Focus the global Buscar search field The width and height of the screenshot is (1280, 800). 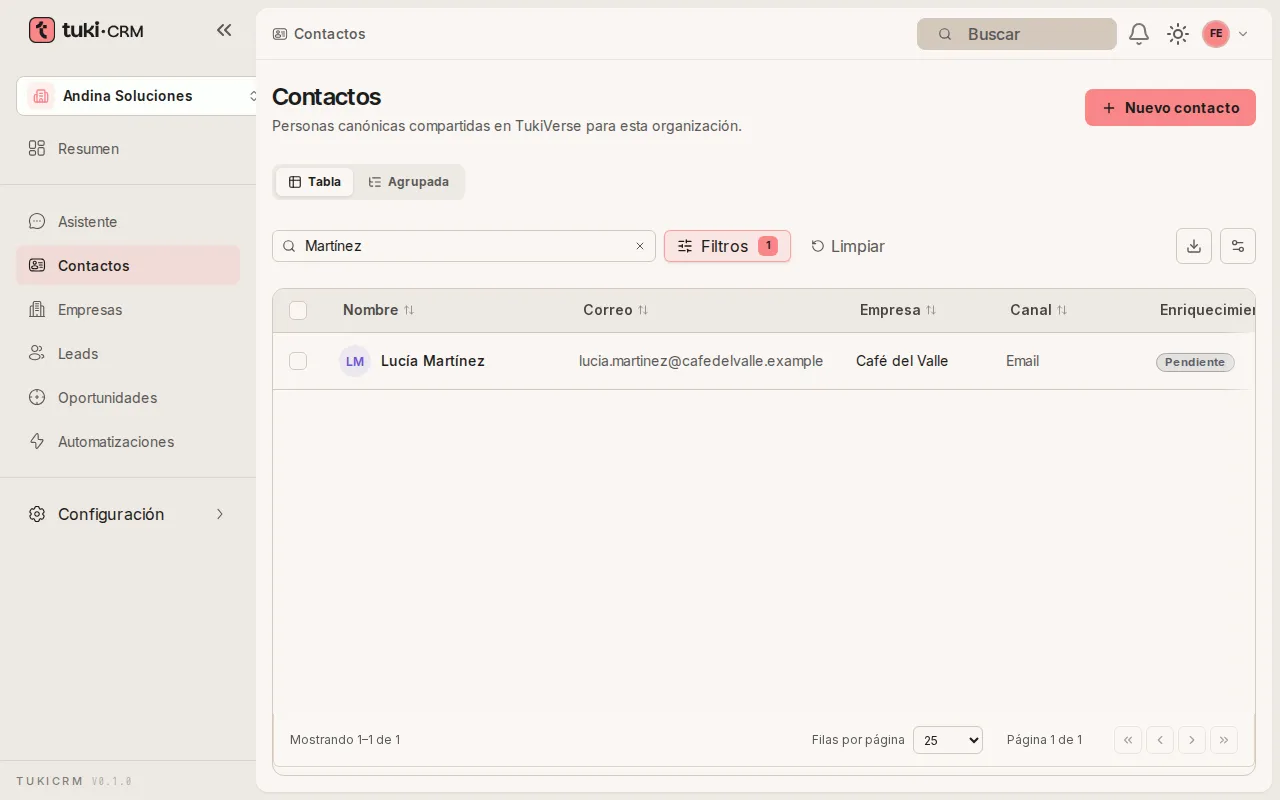(x=1016, y=34)
